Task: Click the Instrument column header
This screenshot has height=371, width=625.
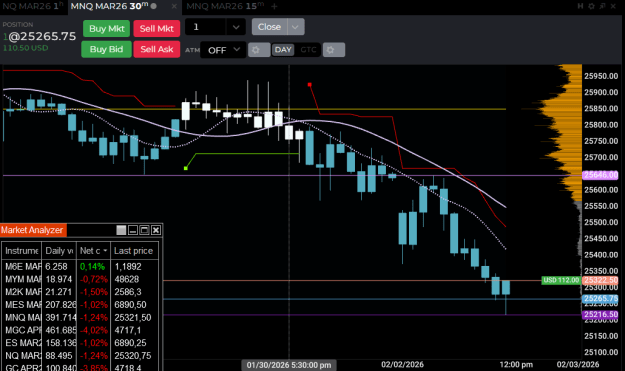Action: pyautogui.click(x=22, y=251)
